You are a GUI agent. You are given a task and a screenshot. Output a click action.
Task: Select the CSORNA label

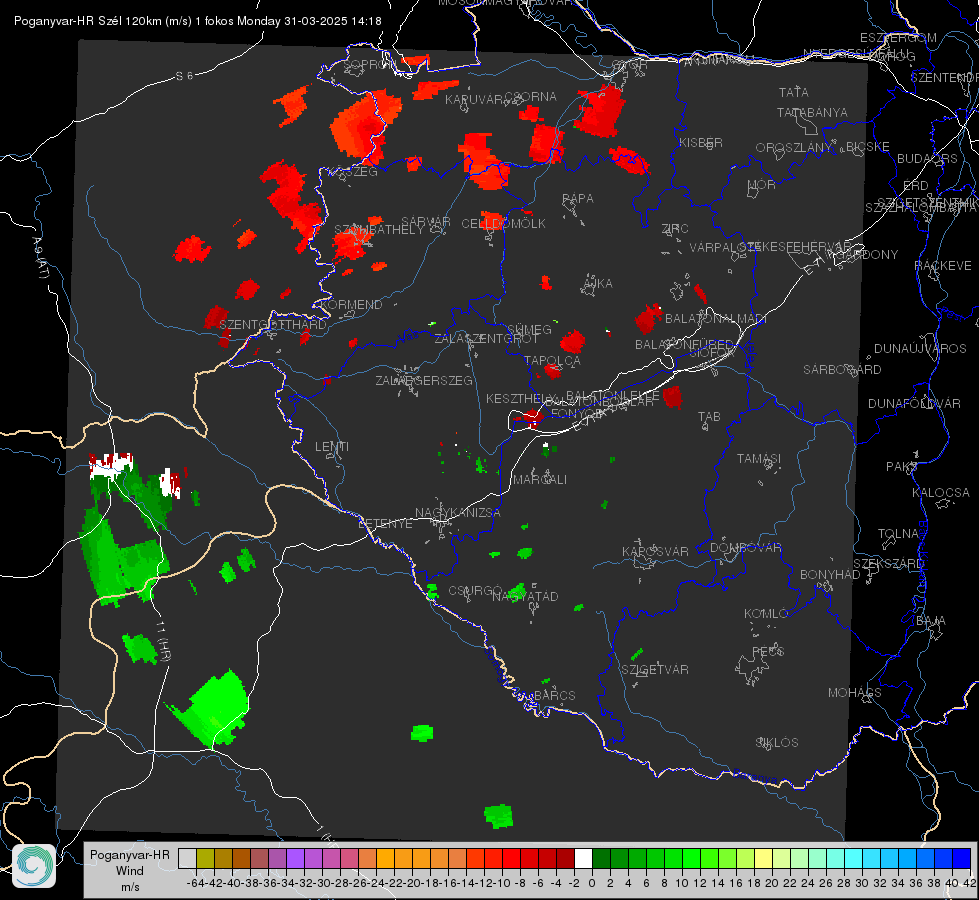coord(531,97)
